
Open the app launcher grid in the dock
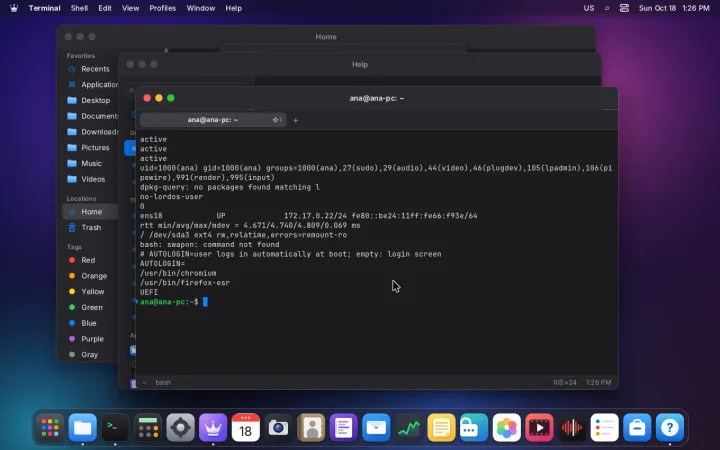[x=50, y=428]
